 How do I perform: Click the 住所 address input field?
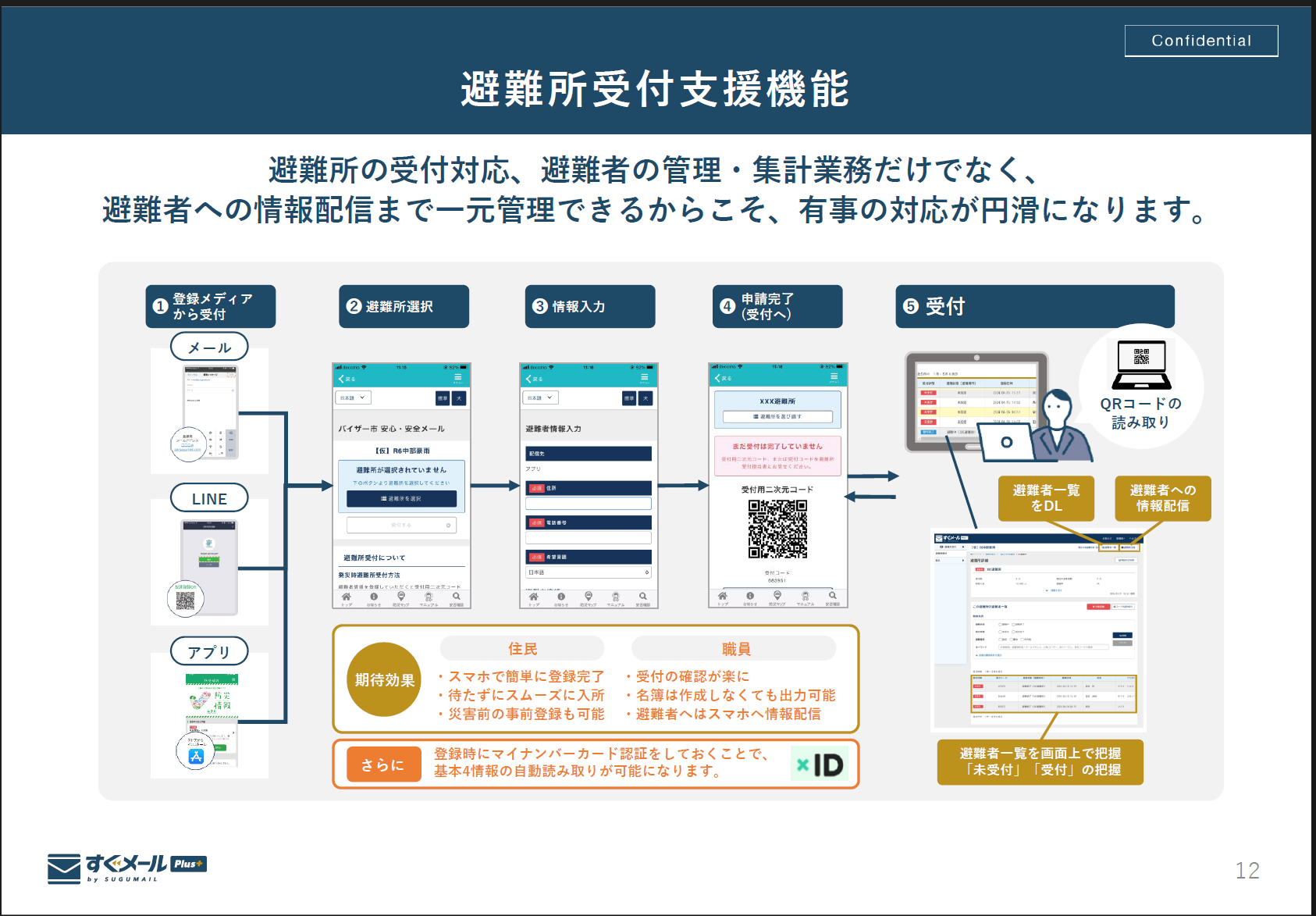(x=589, y=504)
